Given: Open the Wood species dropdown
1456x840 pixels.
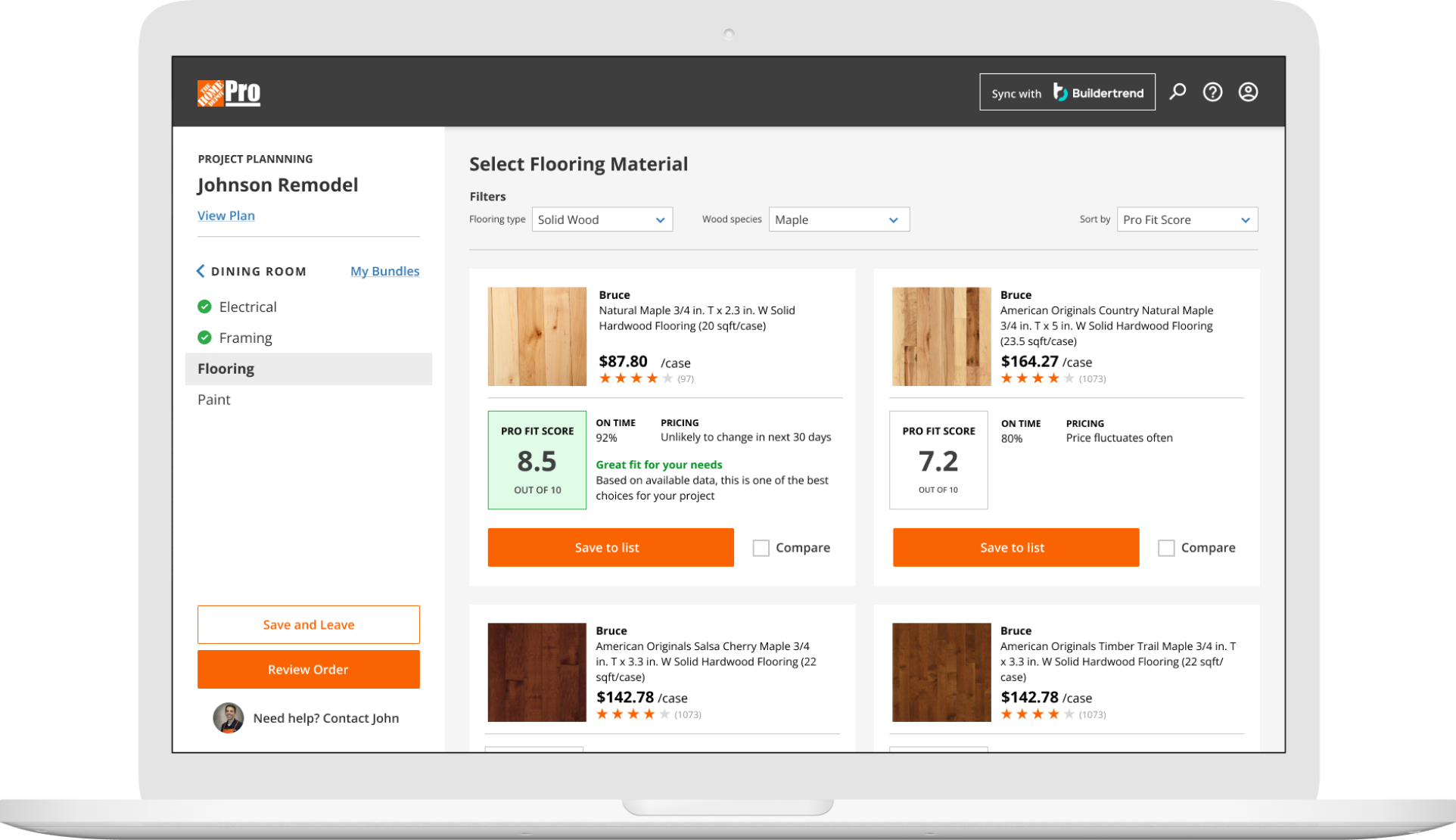Looking at the screenshot, I should pyautogui.click(x=838, y=219).
